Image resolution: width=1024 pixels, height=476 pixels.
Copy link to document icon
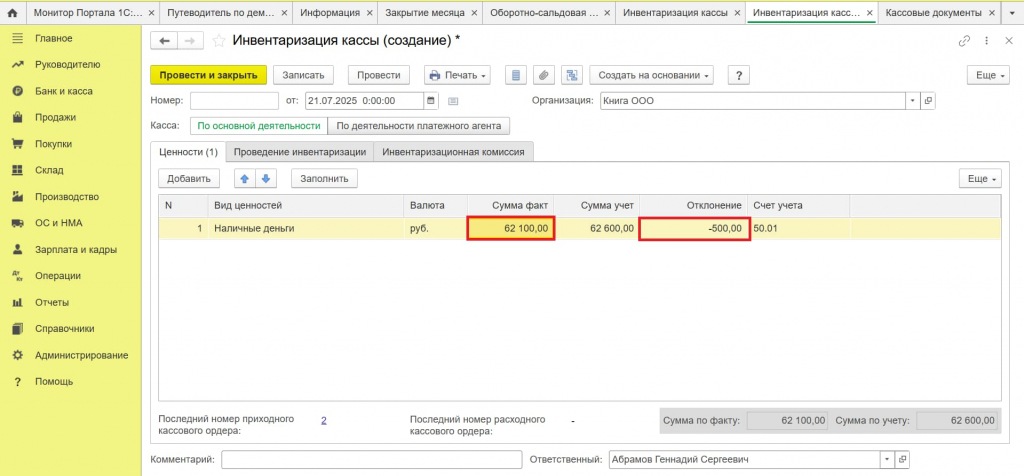click(x=964, y=41)
